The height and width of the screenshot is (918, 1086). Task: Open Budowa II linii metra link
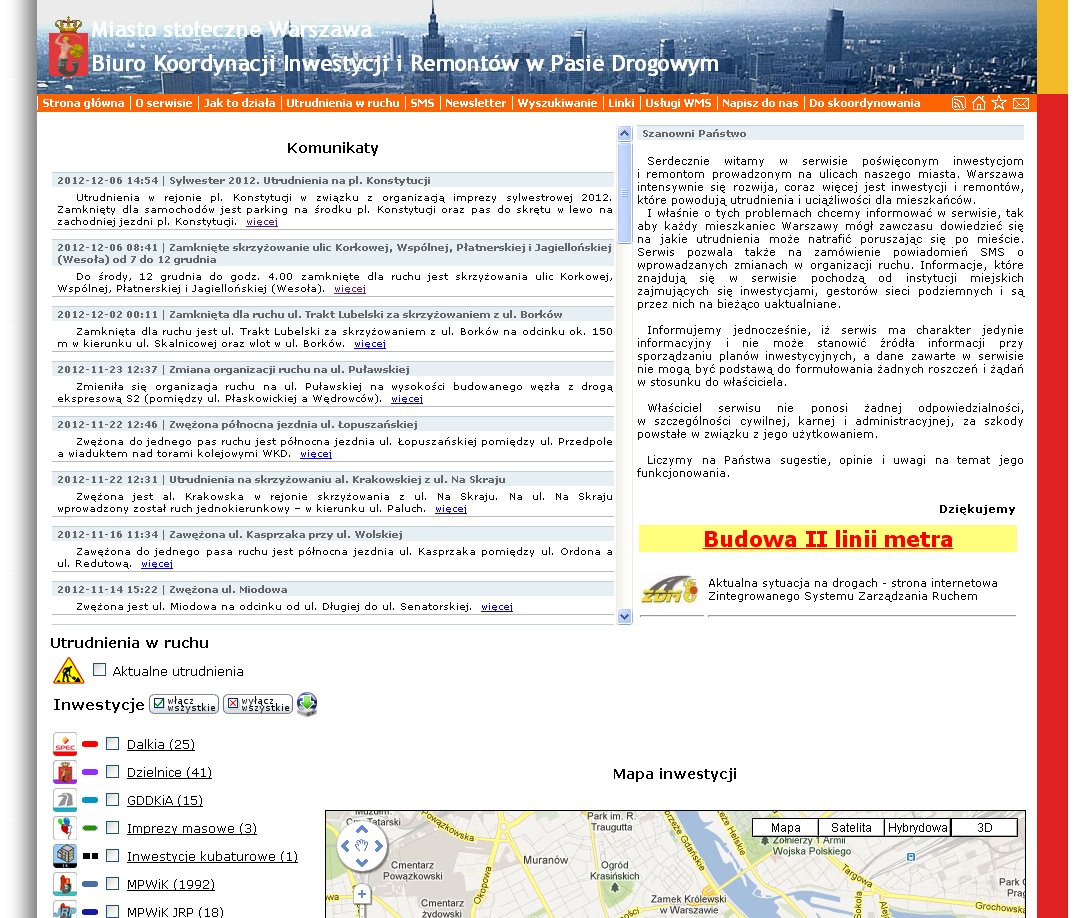pyautogui.click(x=828, y=539)
